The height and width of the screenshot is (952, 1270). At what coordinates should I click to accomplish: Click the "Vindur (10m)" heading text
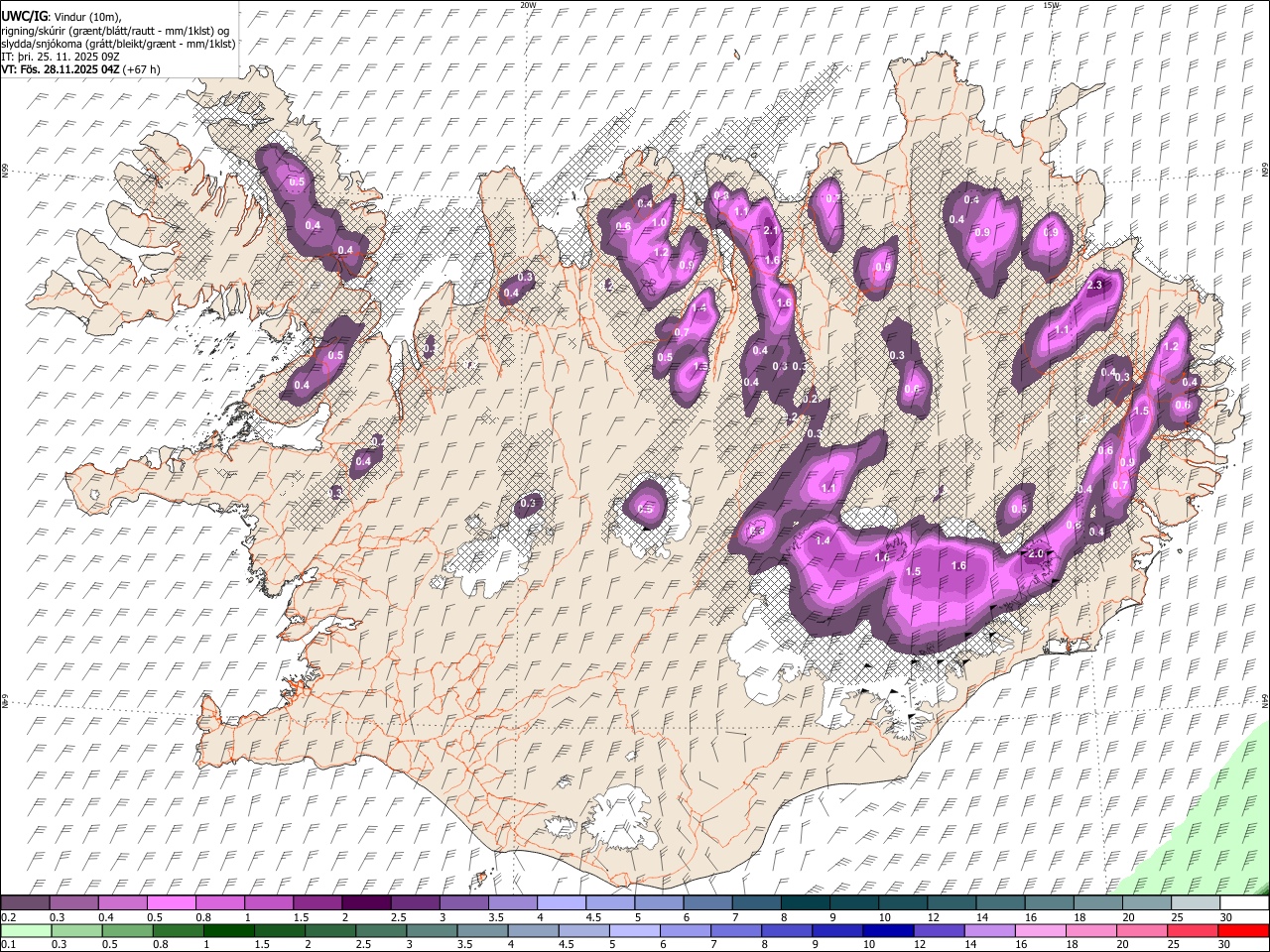point(87,18)
